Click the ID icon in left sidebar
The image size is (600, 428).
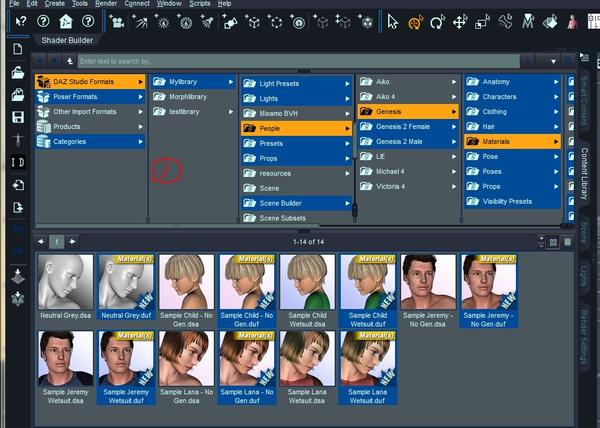tap(18, 162)
